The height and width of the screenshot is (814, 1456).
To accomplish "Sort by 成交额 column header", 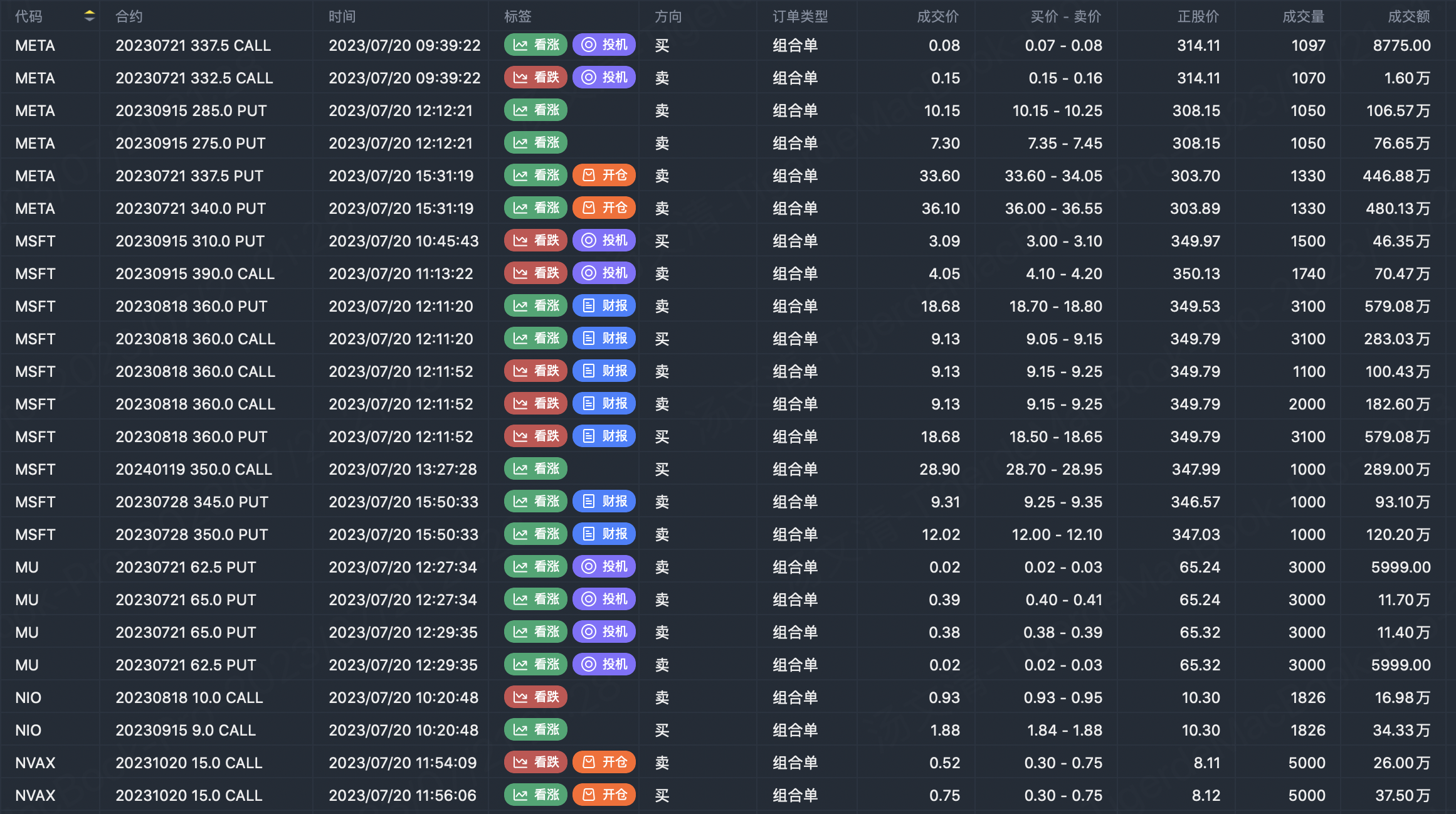I will [1408, 16].
